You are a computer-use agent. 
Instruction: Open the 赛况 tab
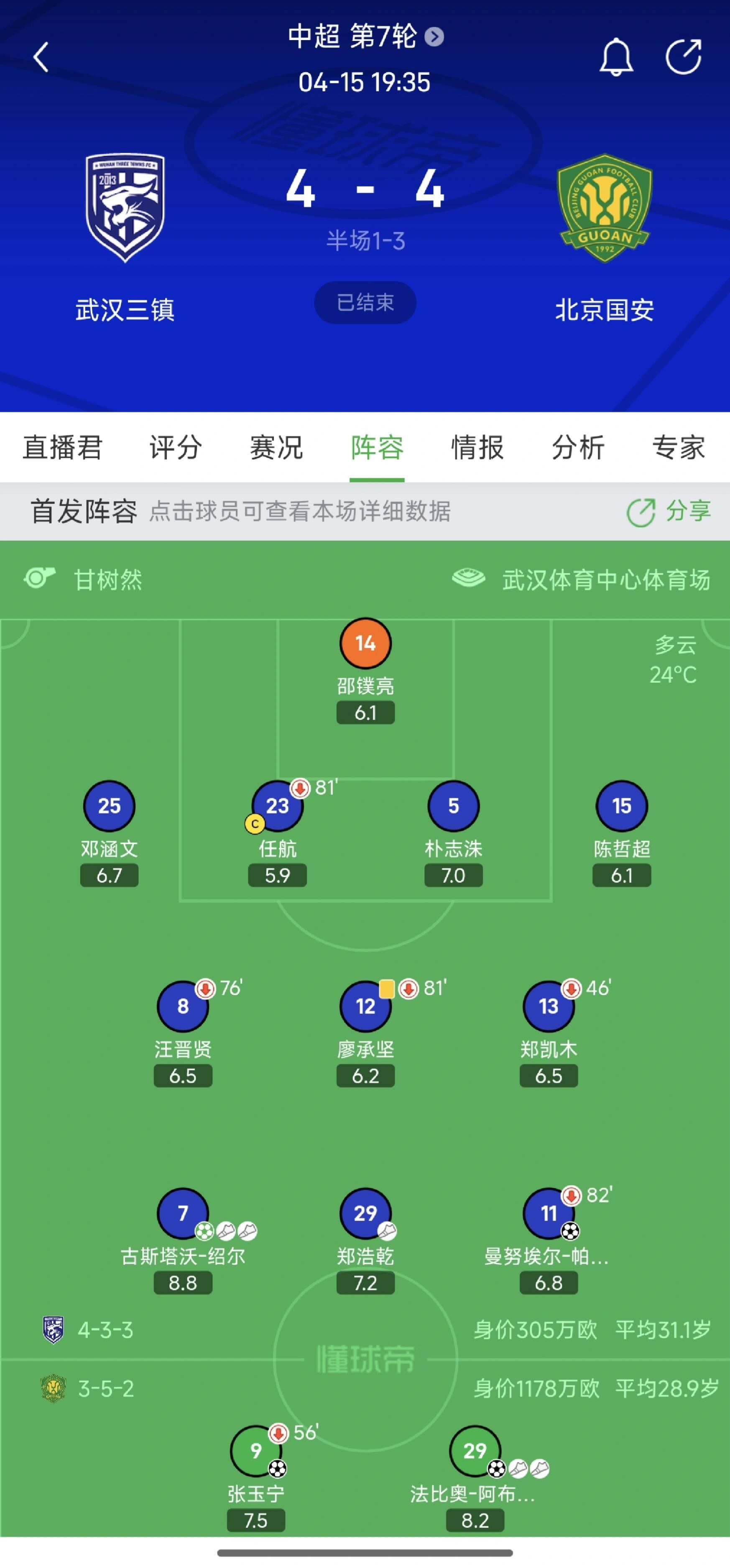(x=276, y=447)
